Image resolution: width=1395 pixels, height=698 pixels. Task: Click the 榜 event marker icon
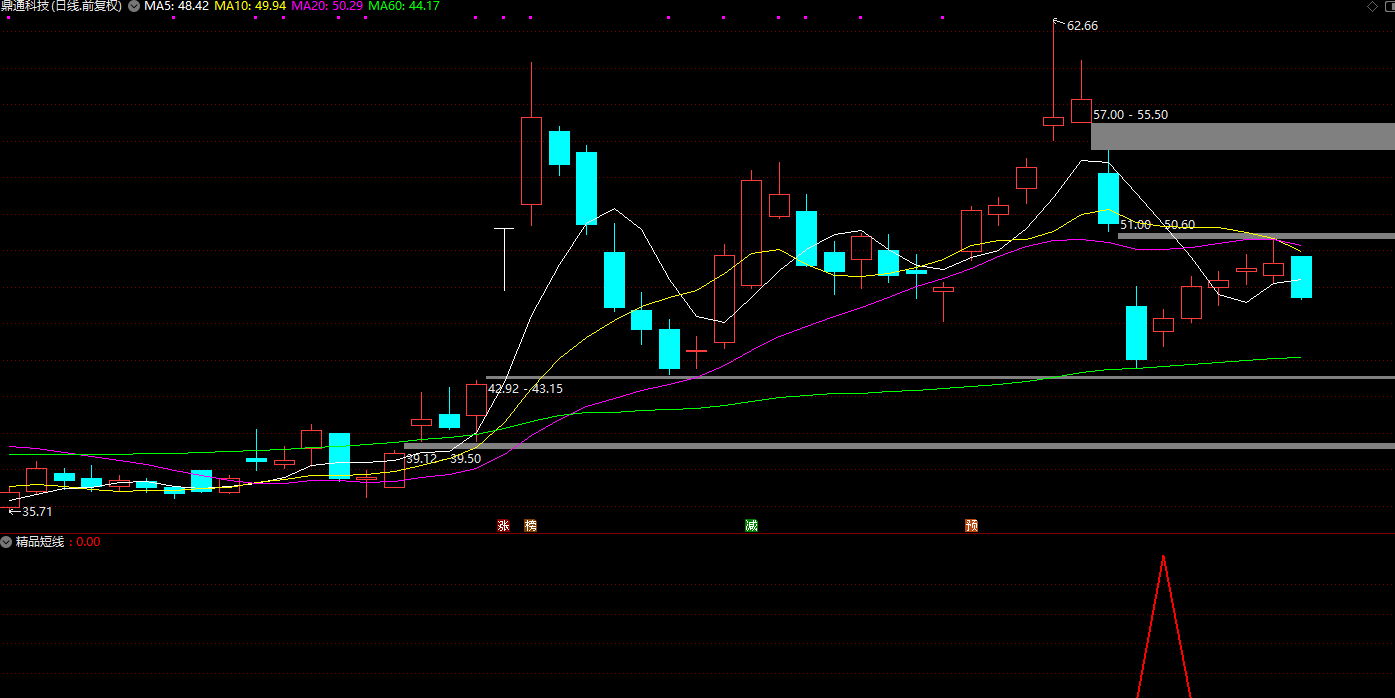tap(530, 525)
